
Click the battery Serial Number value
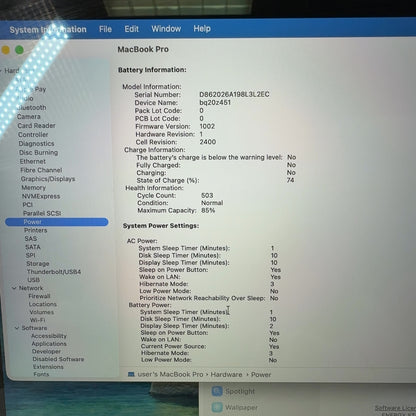coord(234,94)
